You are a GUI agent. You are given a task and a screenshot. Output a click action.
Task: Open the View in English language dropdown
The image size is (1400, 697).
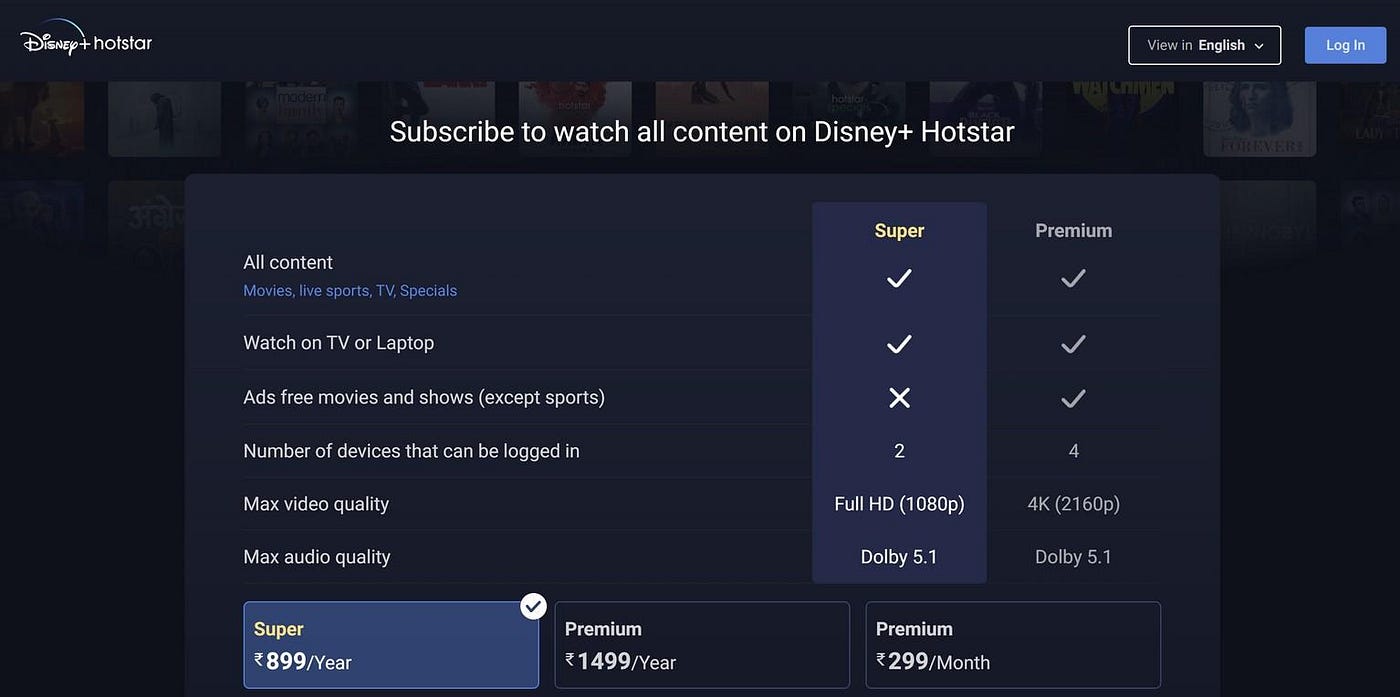click(x=1205, y=45)
